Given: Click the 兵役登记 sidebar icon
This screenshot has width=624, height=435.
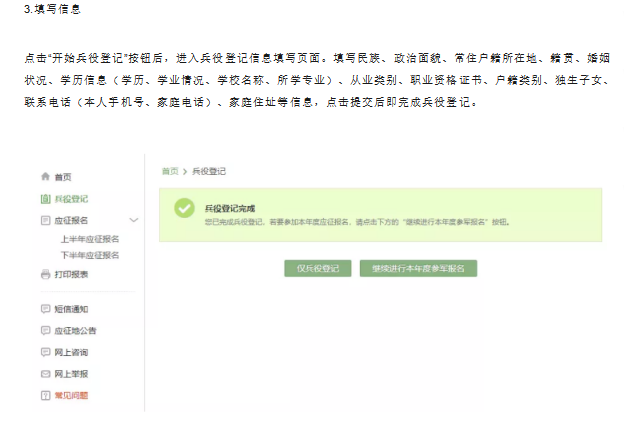Looking at the screenshot, I should pos(45,199).
